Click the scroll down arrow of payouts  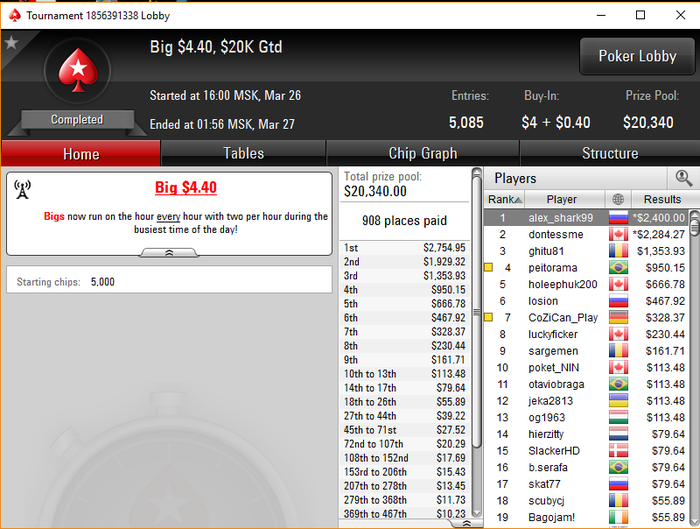pyautogui.click(x=477, y=513)
